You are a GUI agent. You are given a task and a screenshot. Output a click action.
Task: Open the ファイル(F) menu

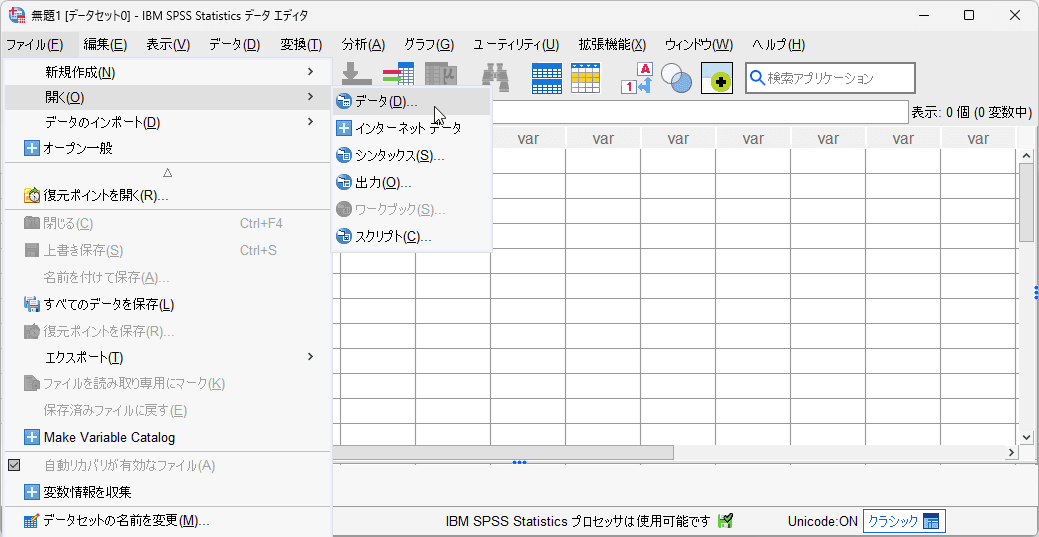pos(34,45)
